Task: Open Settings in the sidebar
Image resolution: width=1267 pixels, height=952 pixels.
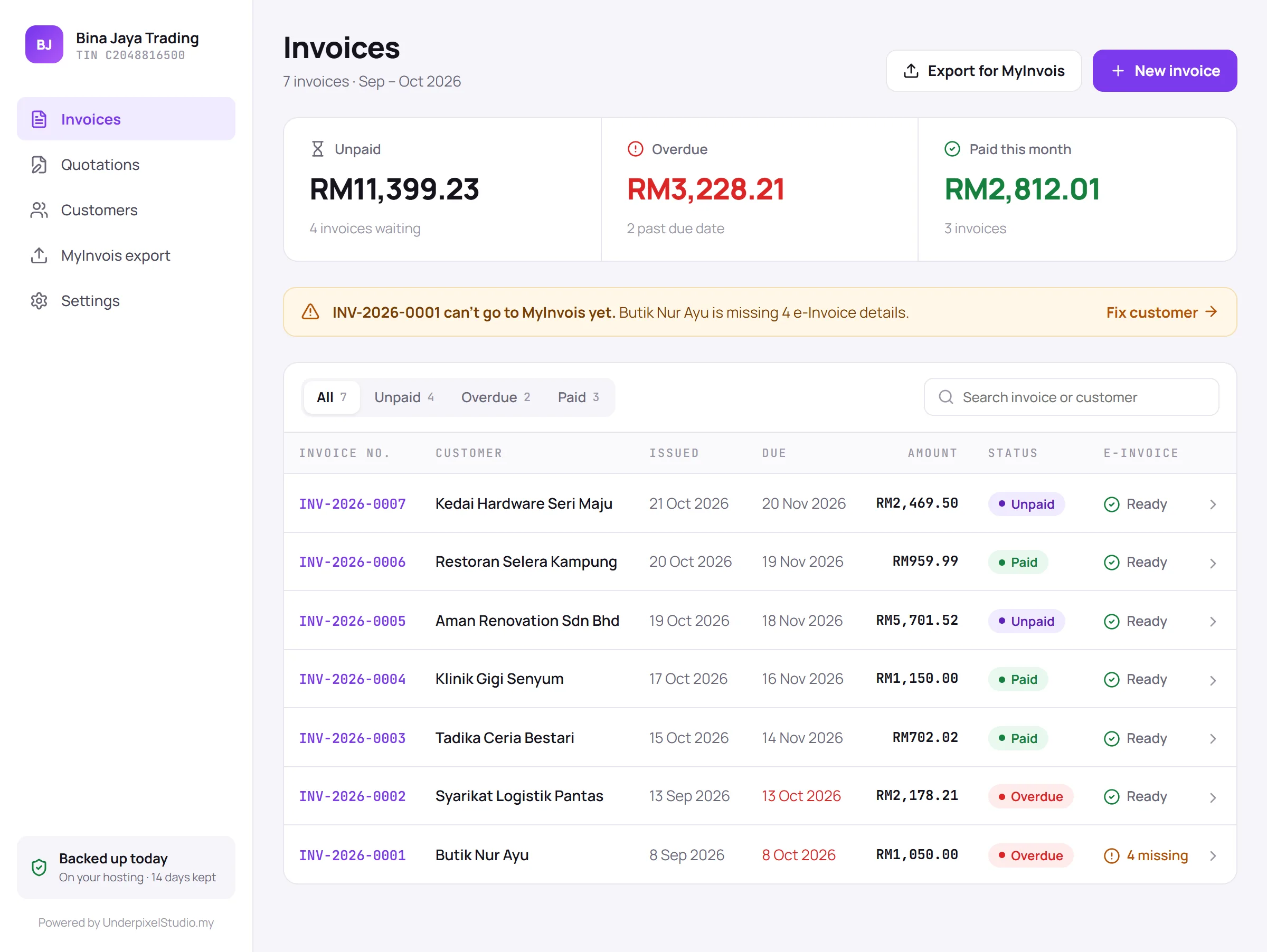Action: coord(126,301)
